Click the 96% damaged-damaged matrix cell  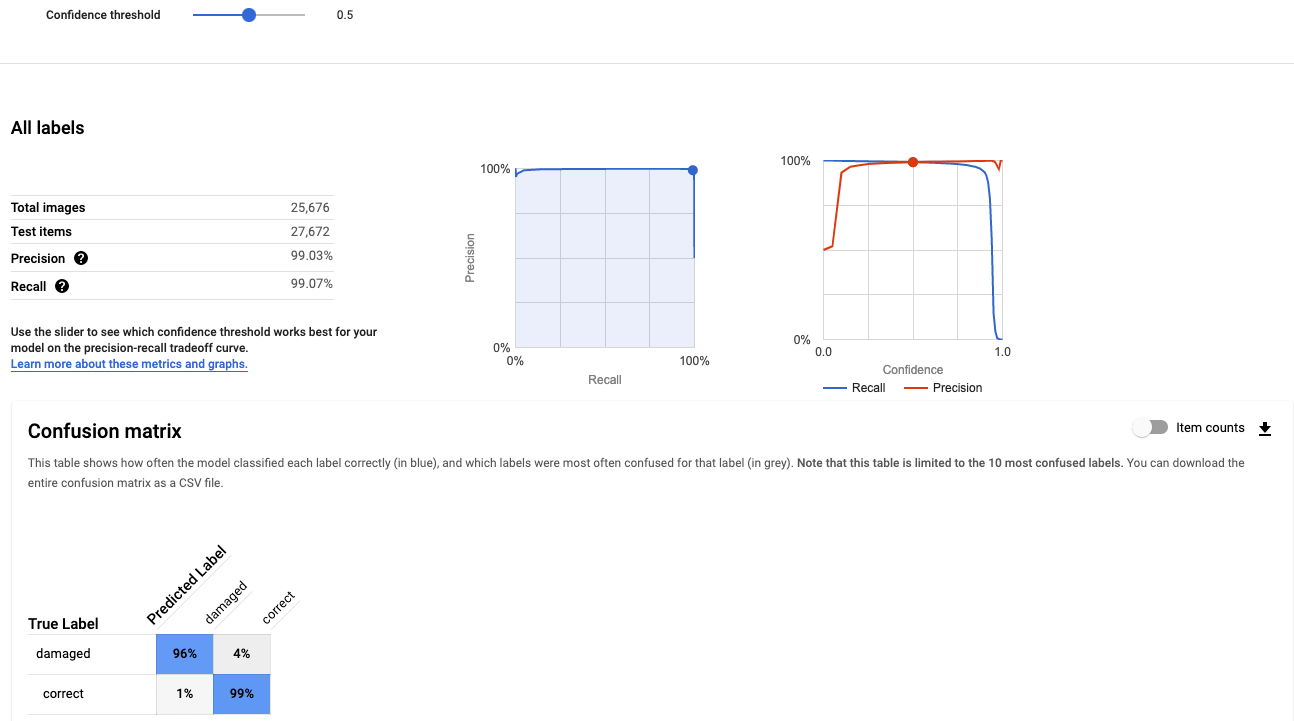(x=185, y=654)
